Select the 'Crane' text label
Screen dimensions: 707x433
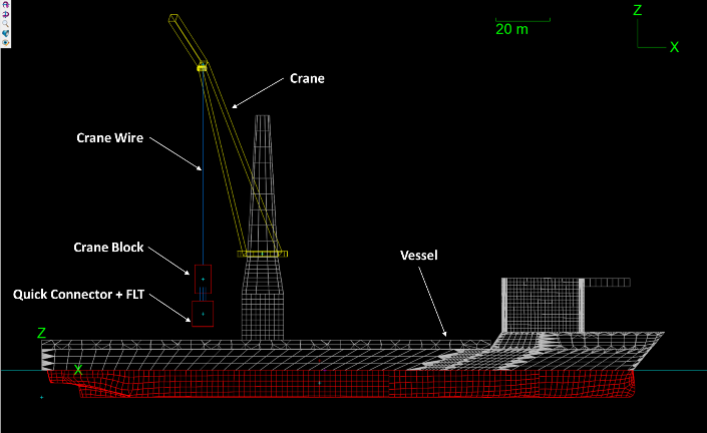click(307, 77)
